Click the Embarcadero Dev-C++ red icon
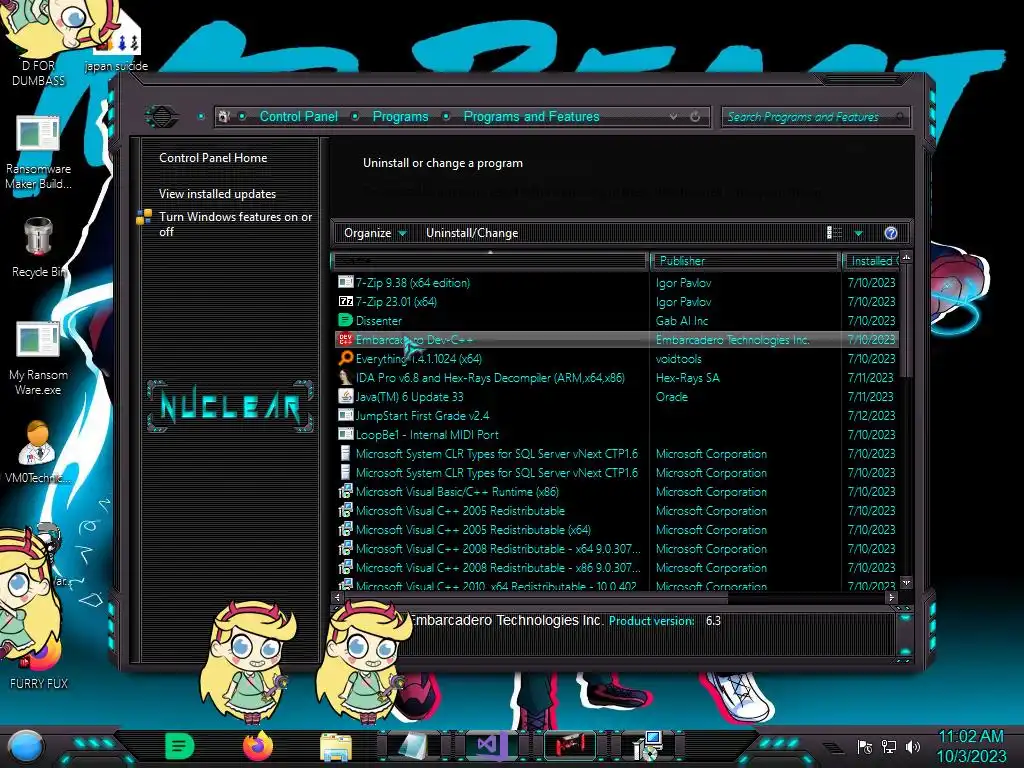 pyautogui.click(x=345, y=340)
